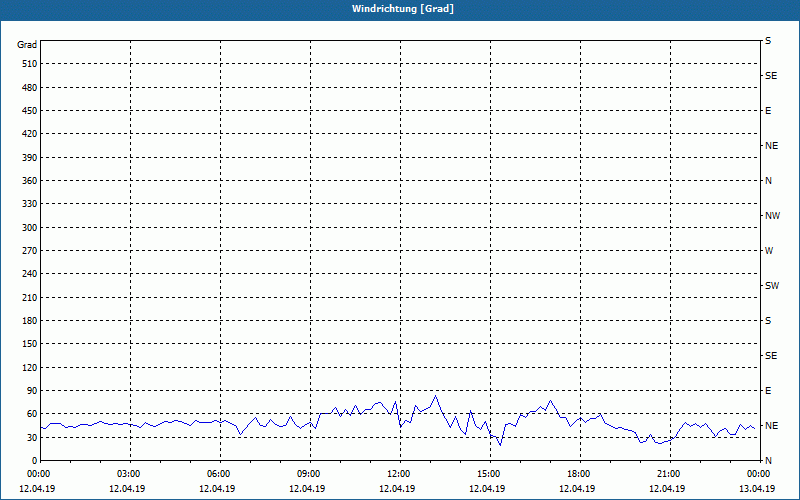The image size is (800, 500).
Task: Click the 09:00 label on time axis
Action: [310, 474]
